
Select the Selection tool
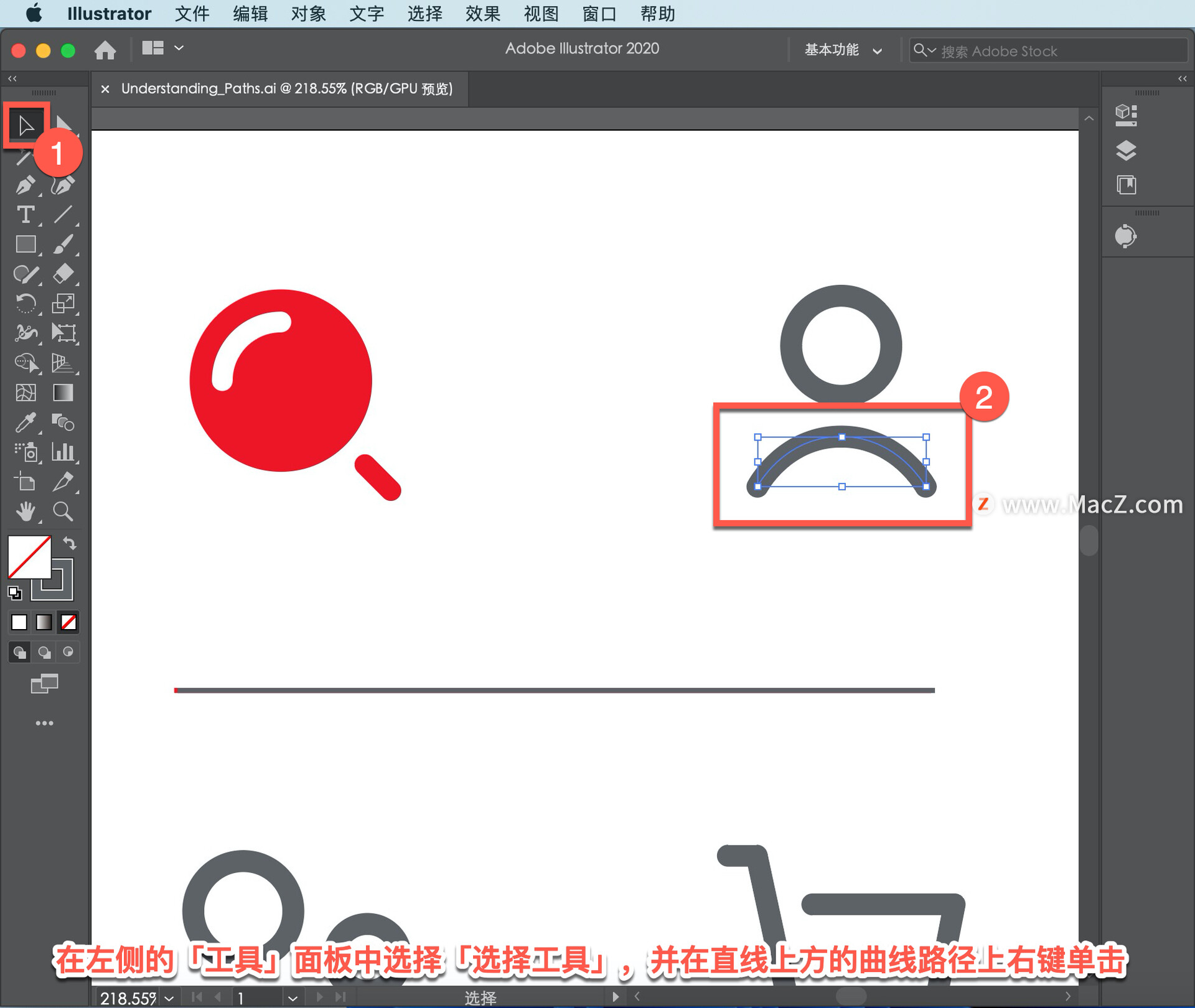point(26,126)
